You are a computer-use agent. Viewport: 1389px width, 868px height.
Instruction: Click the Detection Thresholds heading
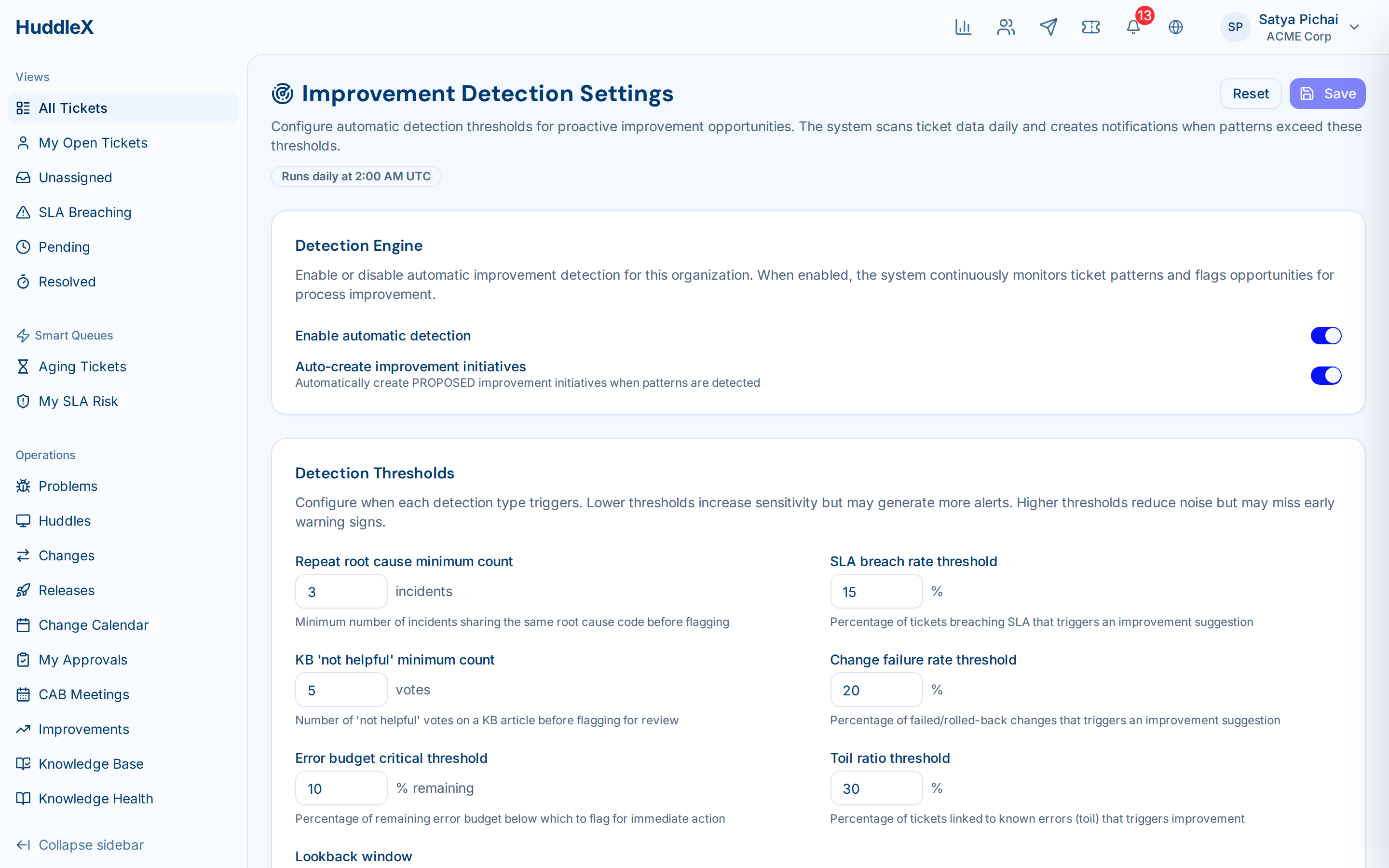pos(375,473)
